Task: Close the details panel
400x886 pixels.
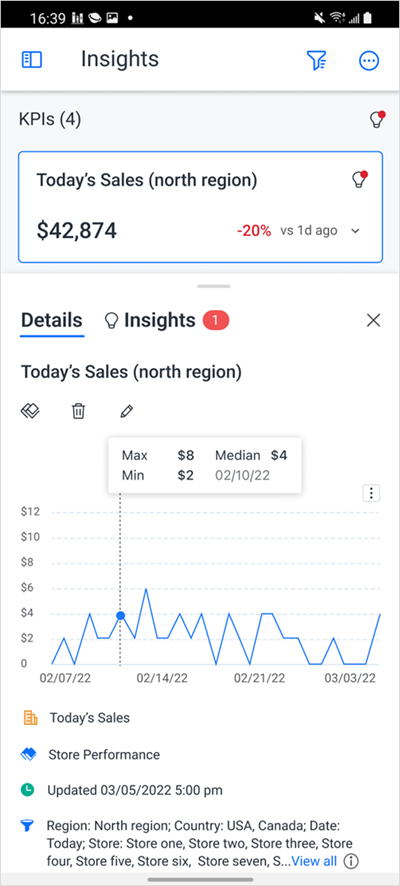Action: [373, 320]
